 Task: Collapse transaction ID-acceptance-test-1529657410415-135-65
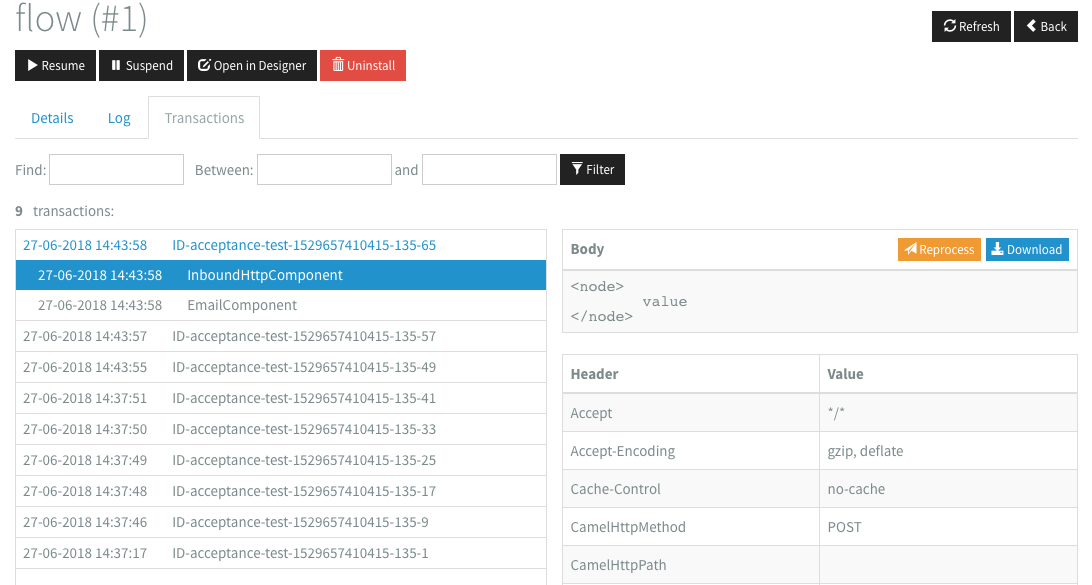pyautogui.click(x=281, y=245)
